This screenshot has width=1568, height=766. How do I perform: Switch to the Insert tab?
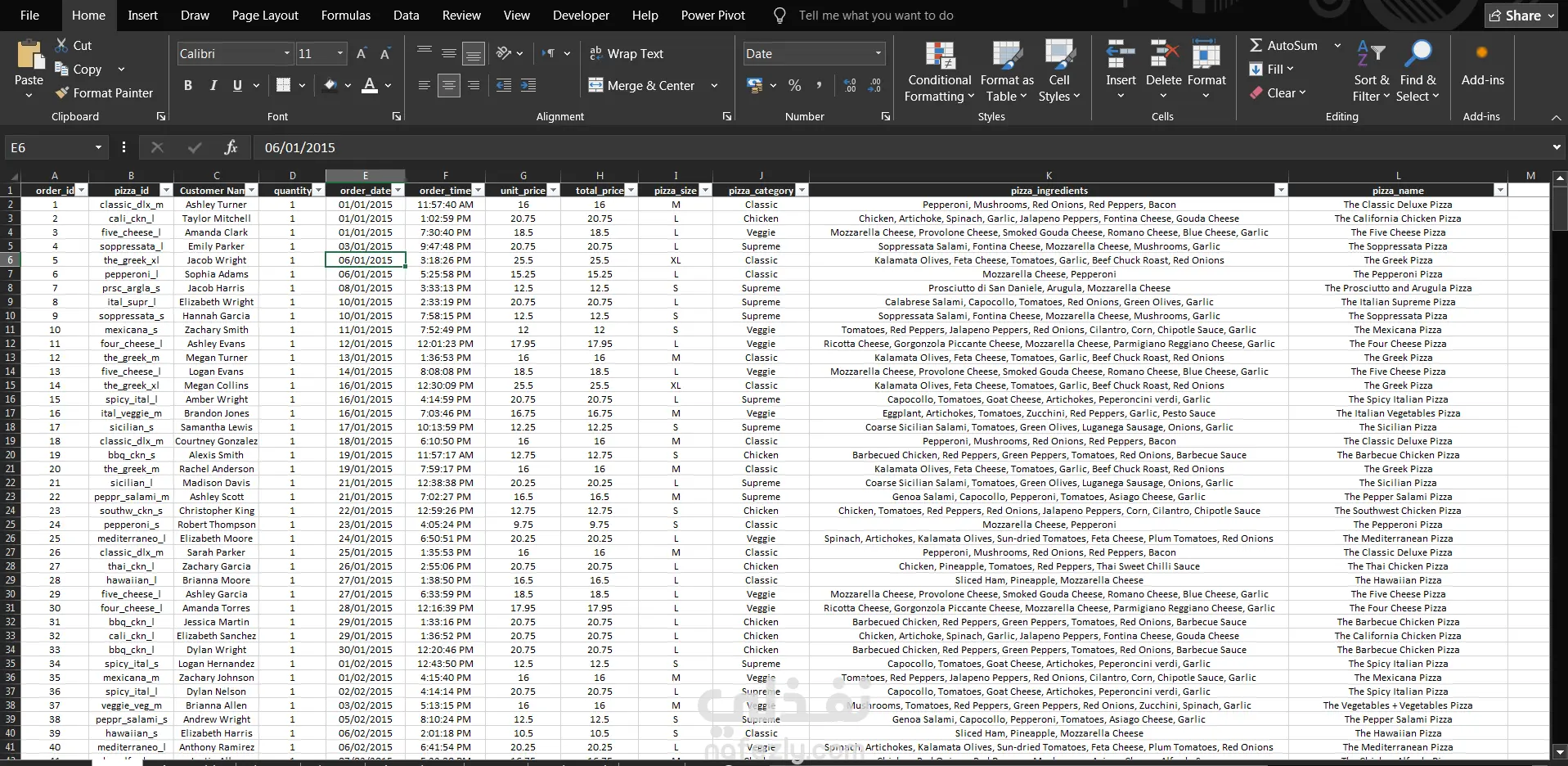tap(142, 15)
